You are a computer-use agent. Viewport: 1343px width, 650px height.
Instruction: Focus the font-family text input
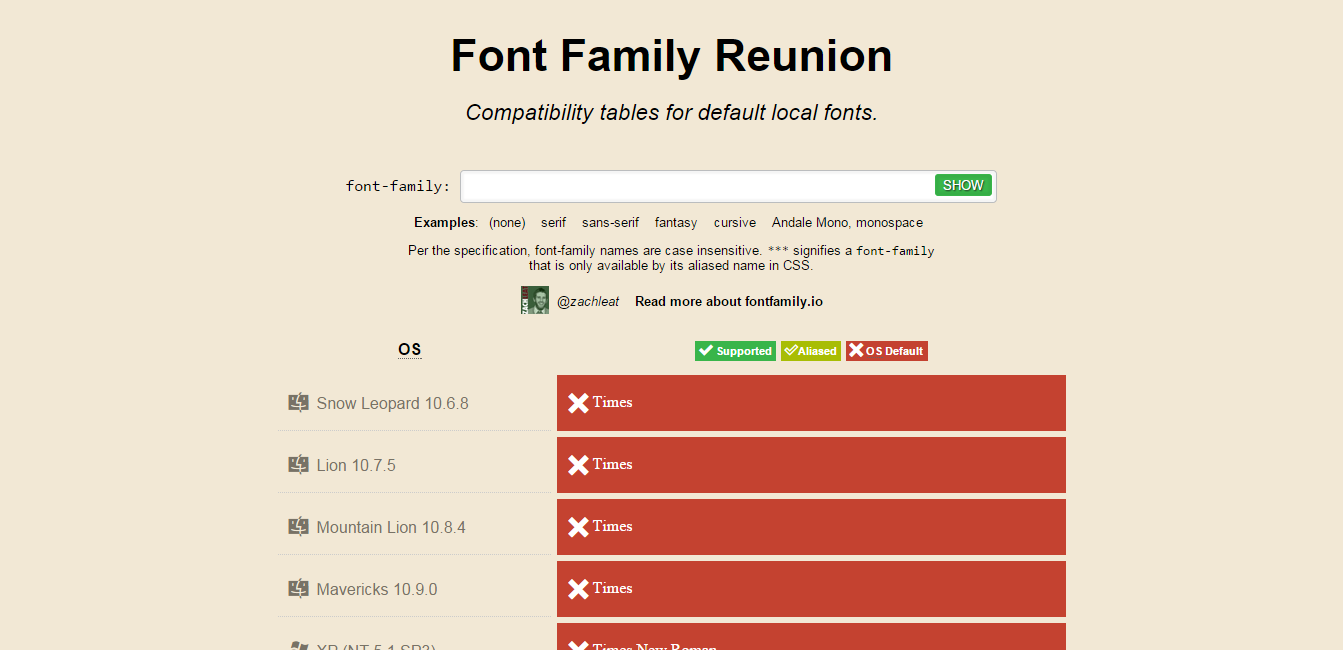(697, 186)
